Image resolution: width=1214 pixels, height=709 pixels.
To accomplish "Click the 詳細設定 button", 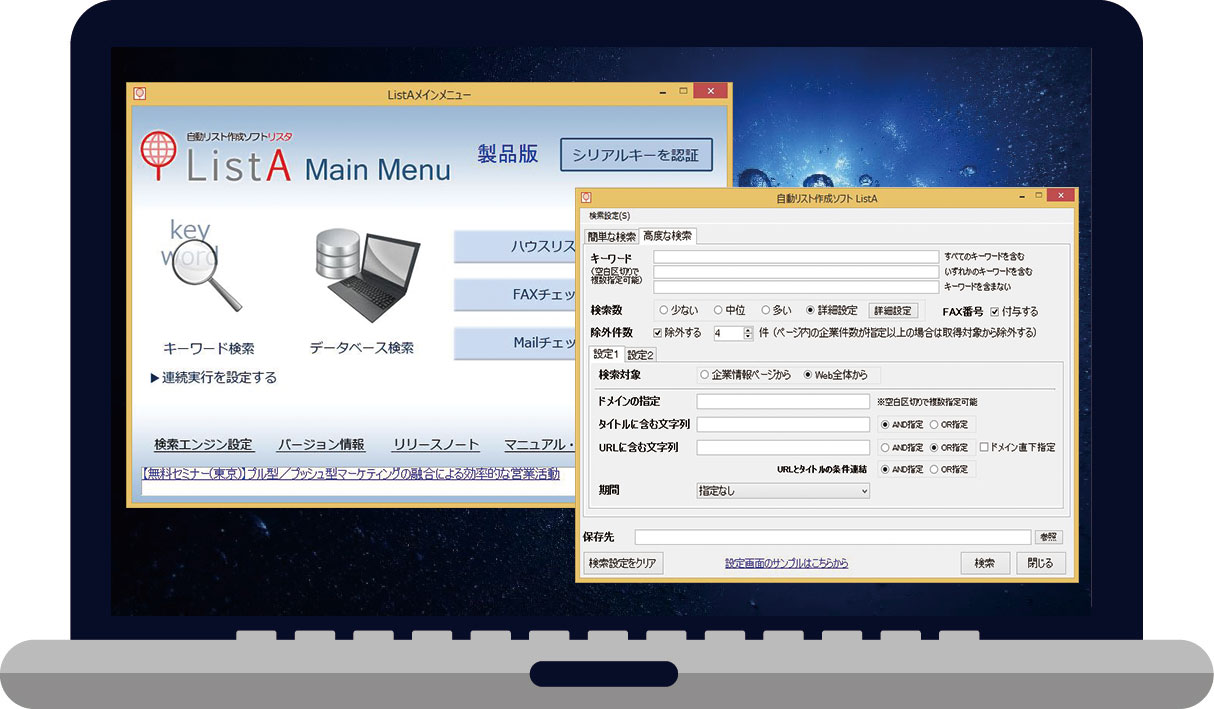I will click(892, 311).
